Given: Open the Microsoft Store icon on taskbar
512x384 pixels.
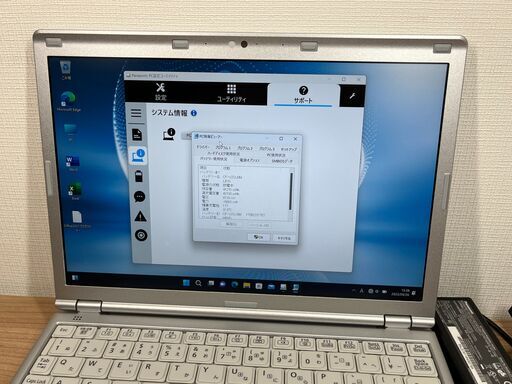Looking at the screenshot, I should point(259,286).
